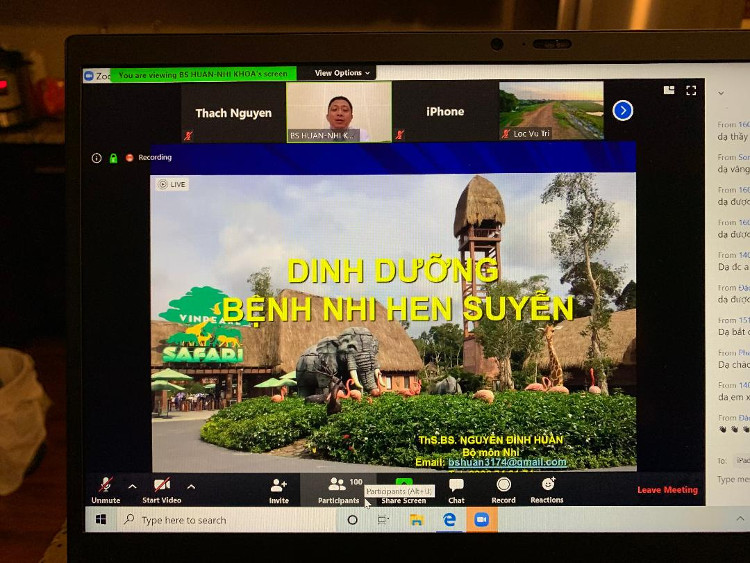Expand the audio options arrow beside Unmute
The width and height of the screenshot is (750, 563).
point(132,486)
